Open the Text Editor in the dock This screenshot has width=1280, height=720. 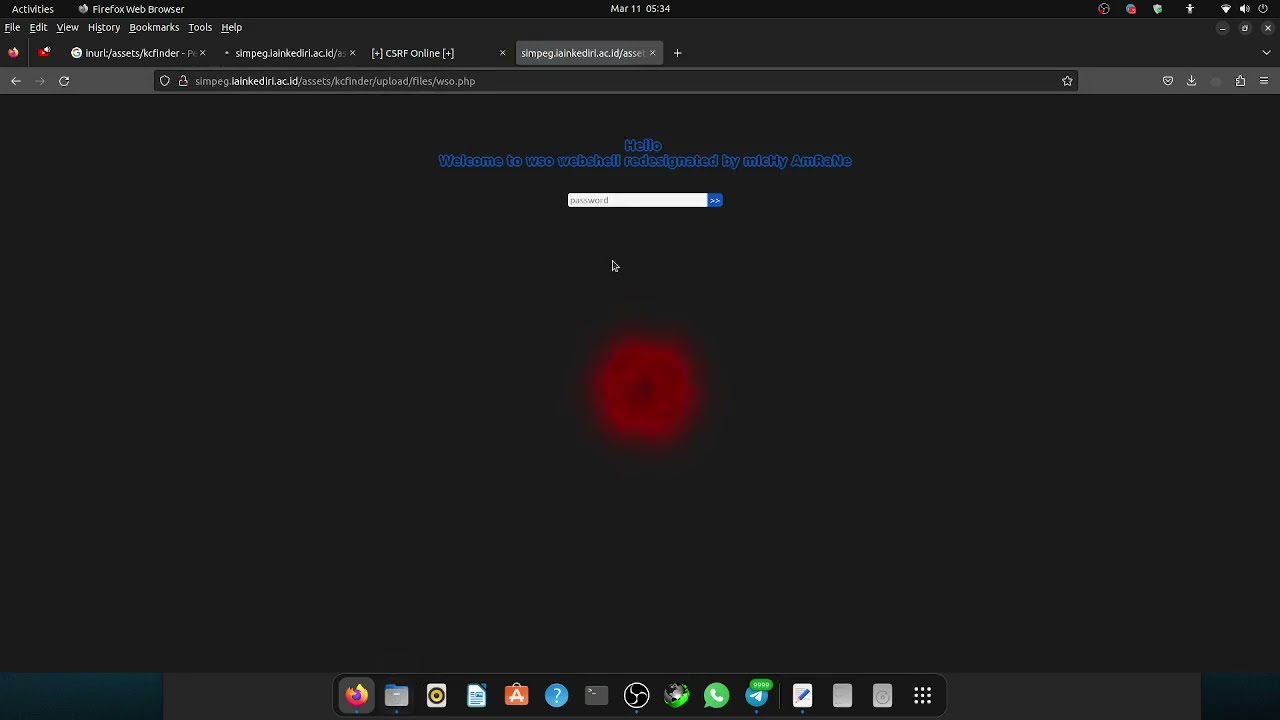point(802,695)
